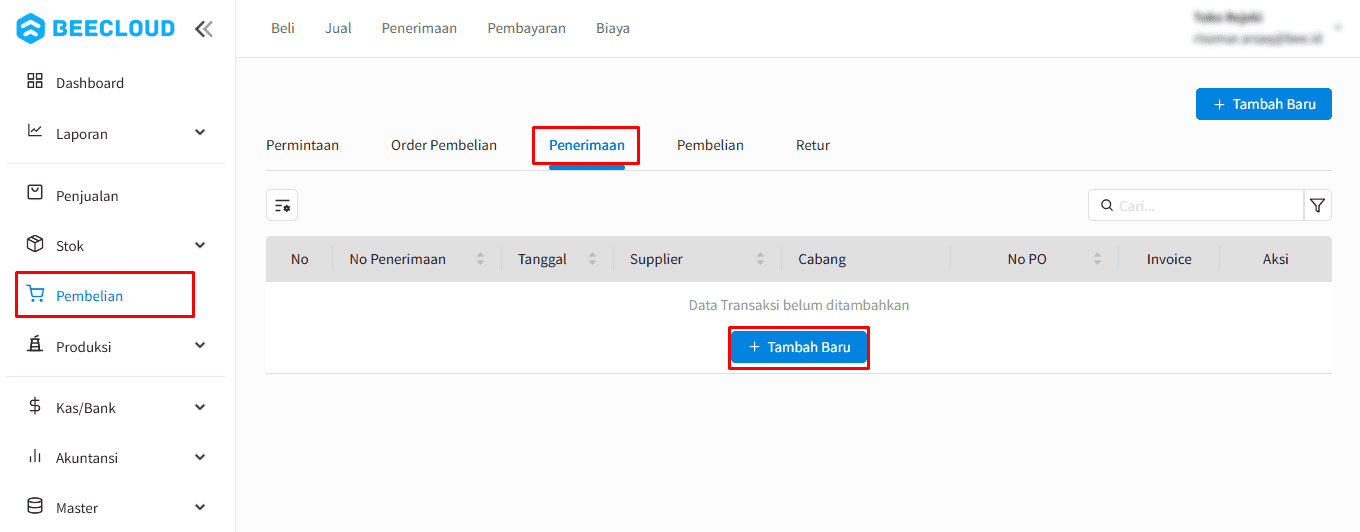Collapse the sidebar with double chevron icon
Image resolution: width=1360 pixels, height=532 pixels.
[204, 29]
